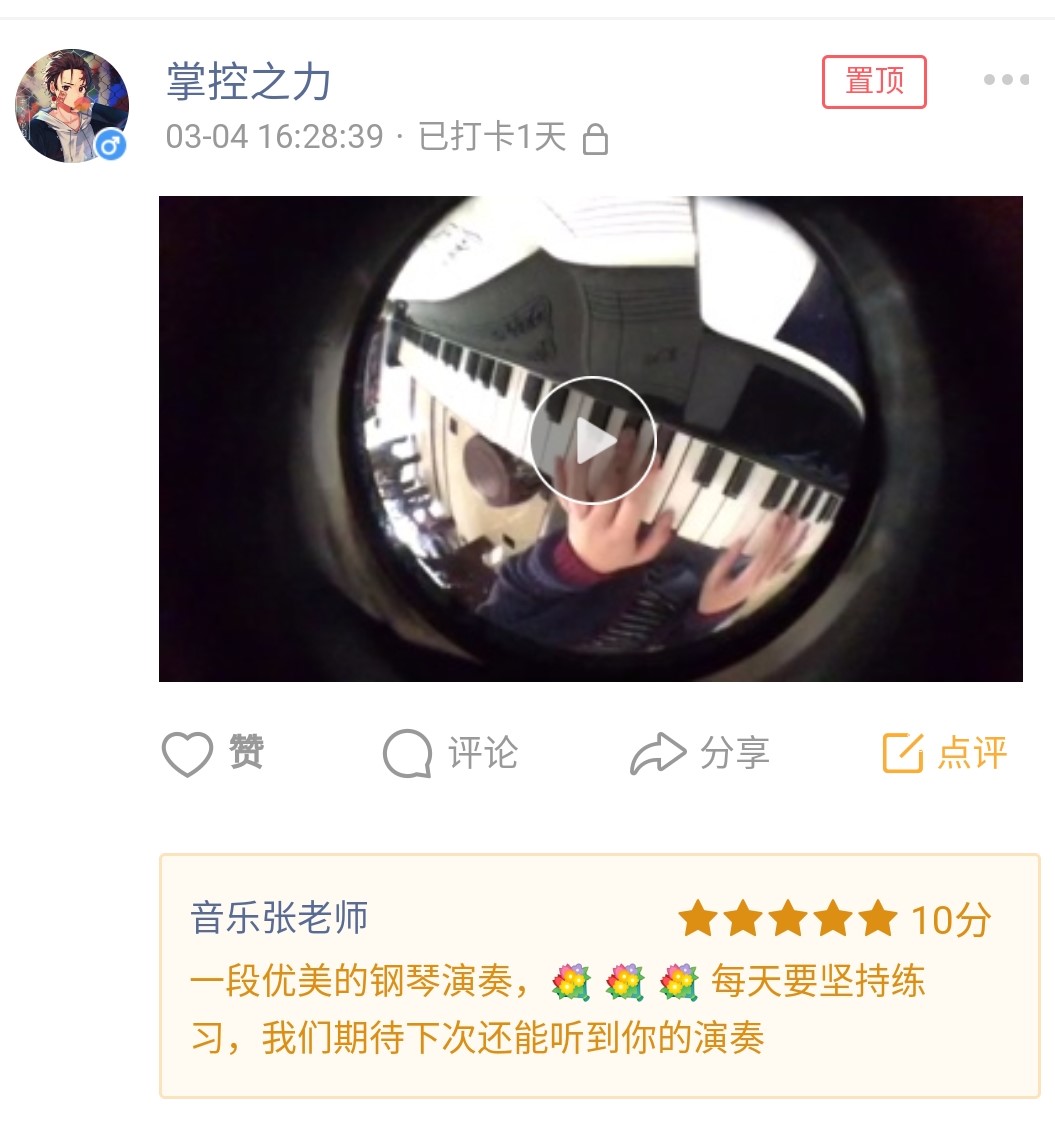
Task: Click the 置顶 pin-to-top button
Action: point(873,82)
